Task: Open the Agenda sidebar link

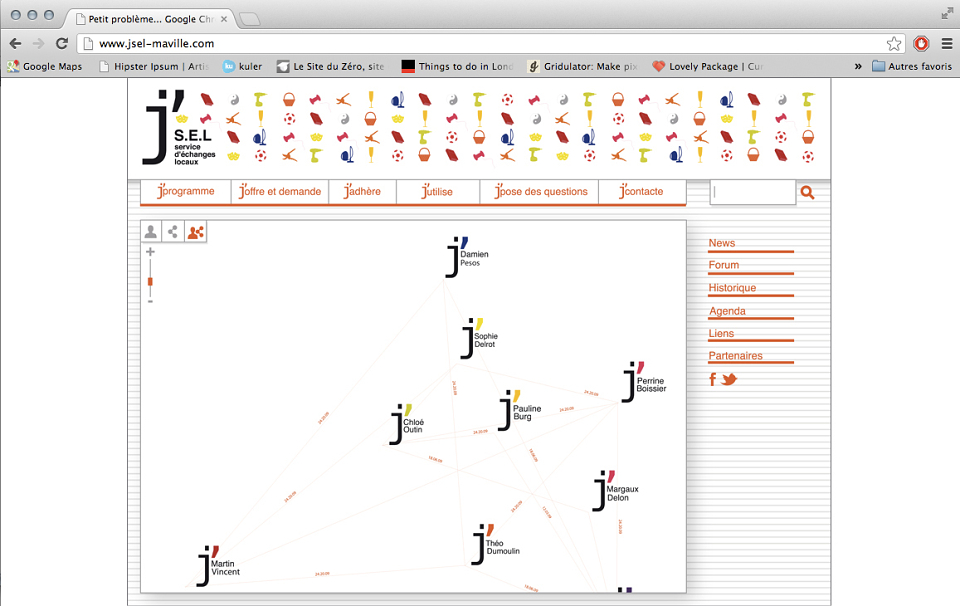Action: pyautogui.click(x=727, y=311)
